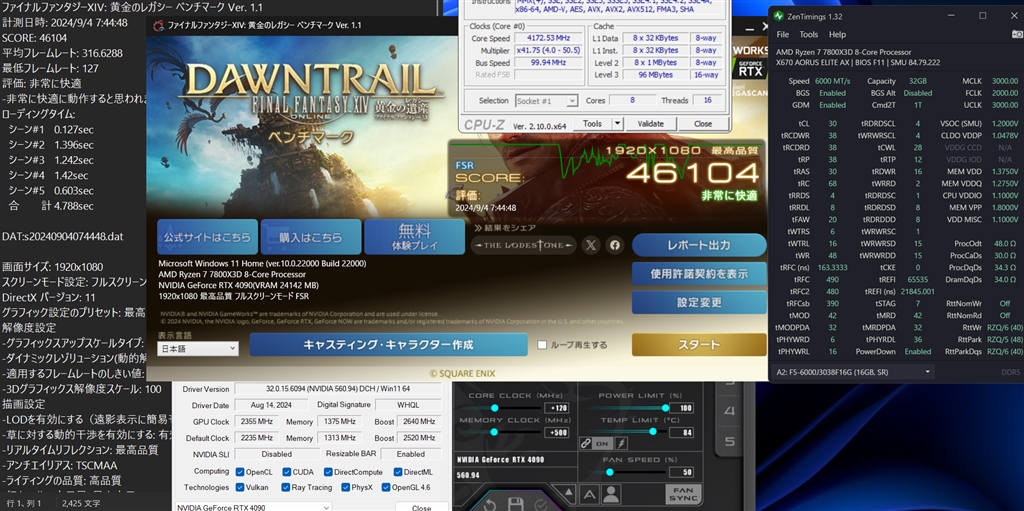The width and height of the screenshot is (1024, 511).
Task: Toggle the OpenGL 4.6 checkbox in GPU-Z
Action: coord(386,487)
